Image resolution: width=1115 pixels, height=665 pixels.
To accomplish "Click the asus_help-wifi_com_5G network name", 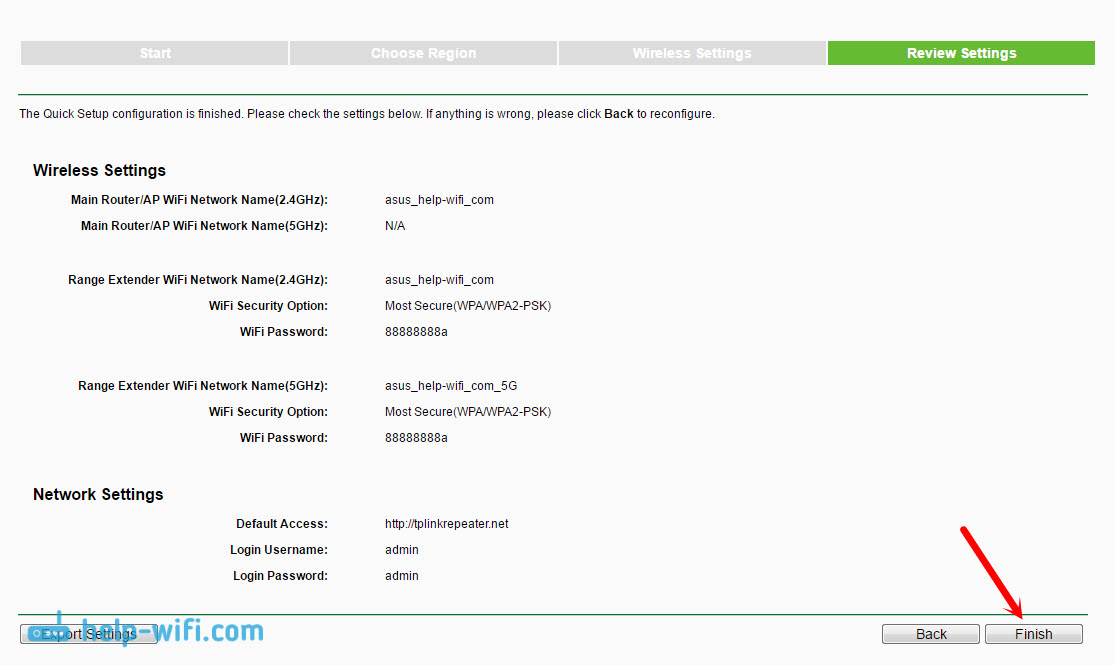I will tap(451, 386).
